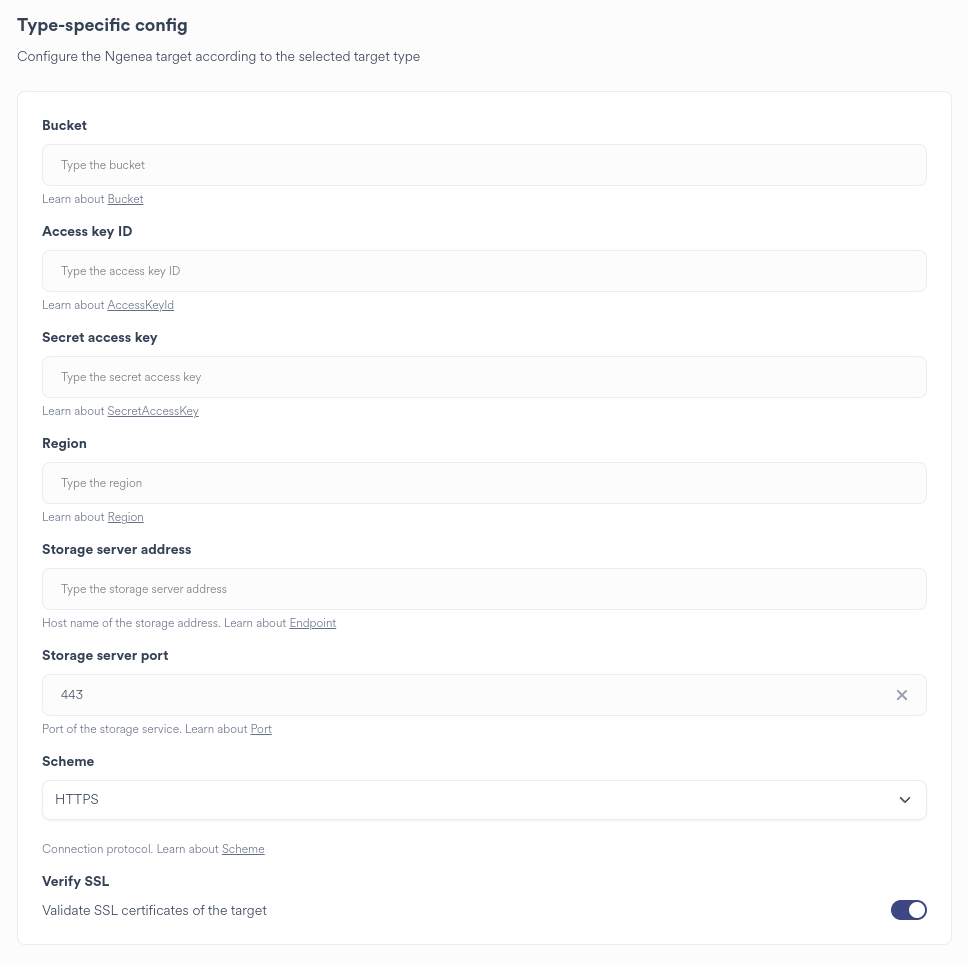Open the Bucket help link
The image size is (968, 965).
[x=125, y=199]
